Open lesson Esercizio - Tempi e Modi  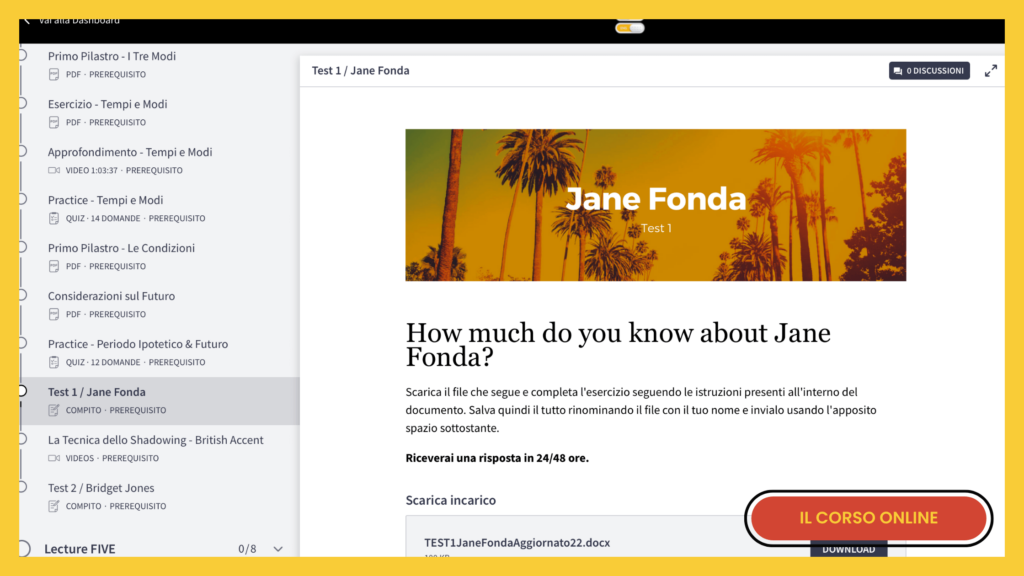[x=107, y=104]
